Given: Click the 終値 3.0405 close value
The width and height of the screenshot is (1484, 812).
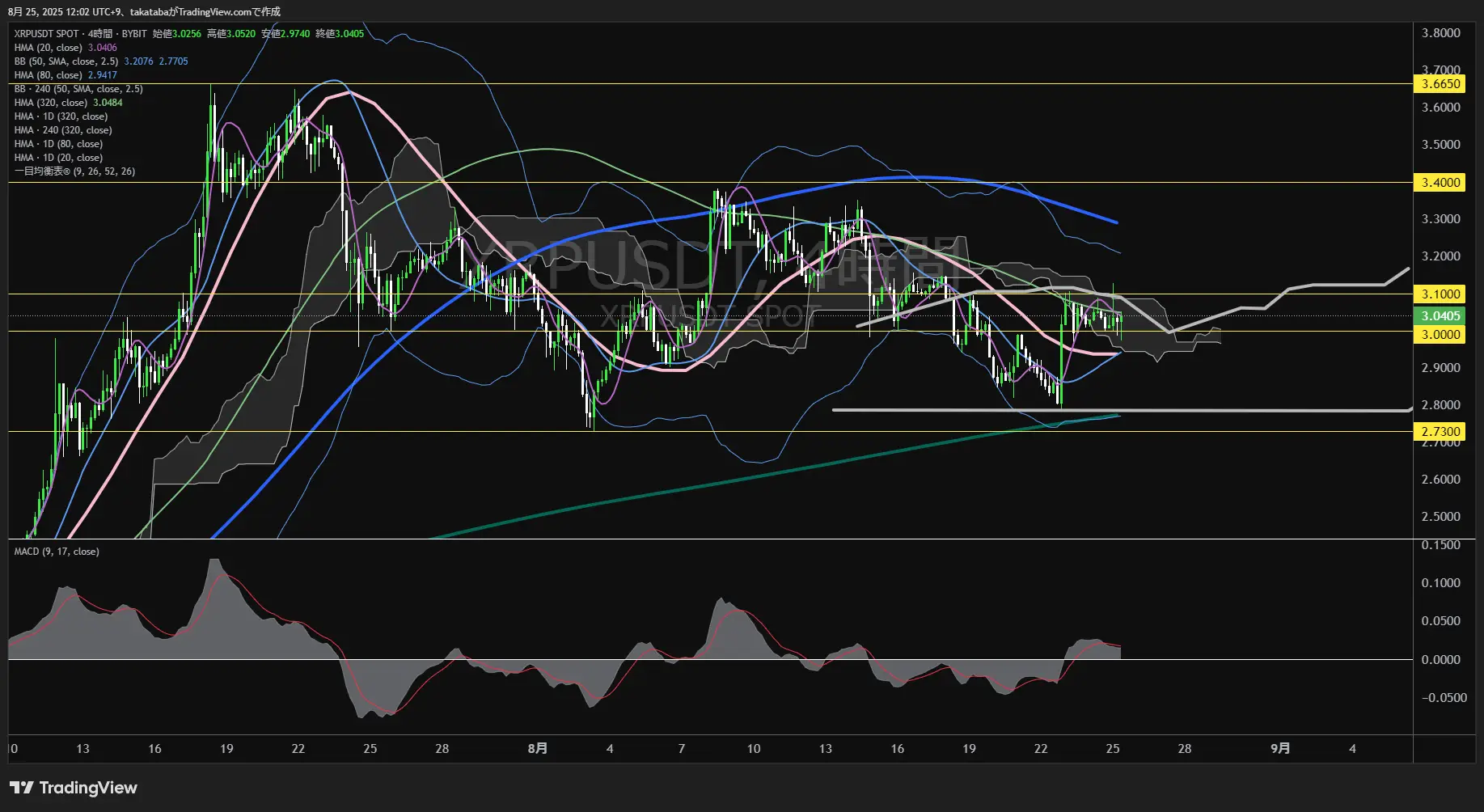Looking at the screenshot, I should point(340,34).
